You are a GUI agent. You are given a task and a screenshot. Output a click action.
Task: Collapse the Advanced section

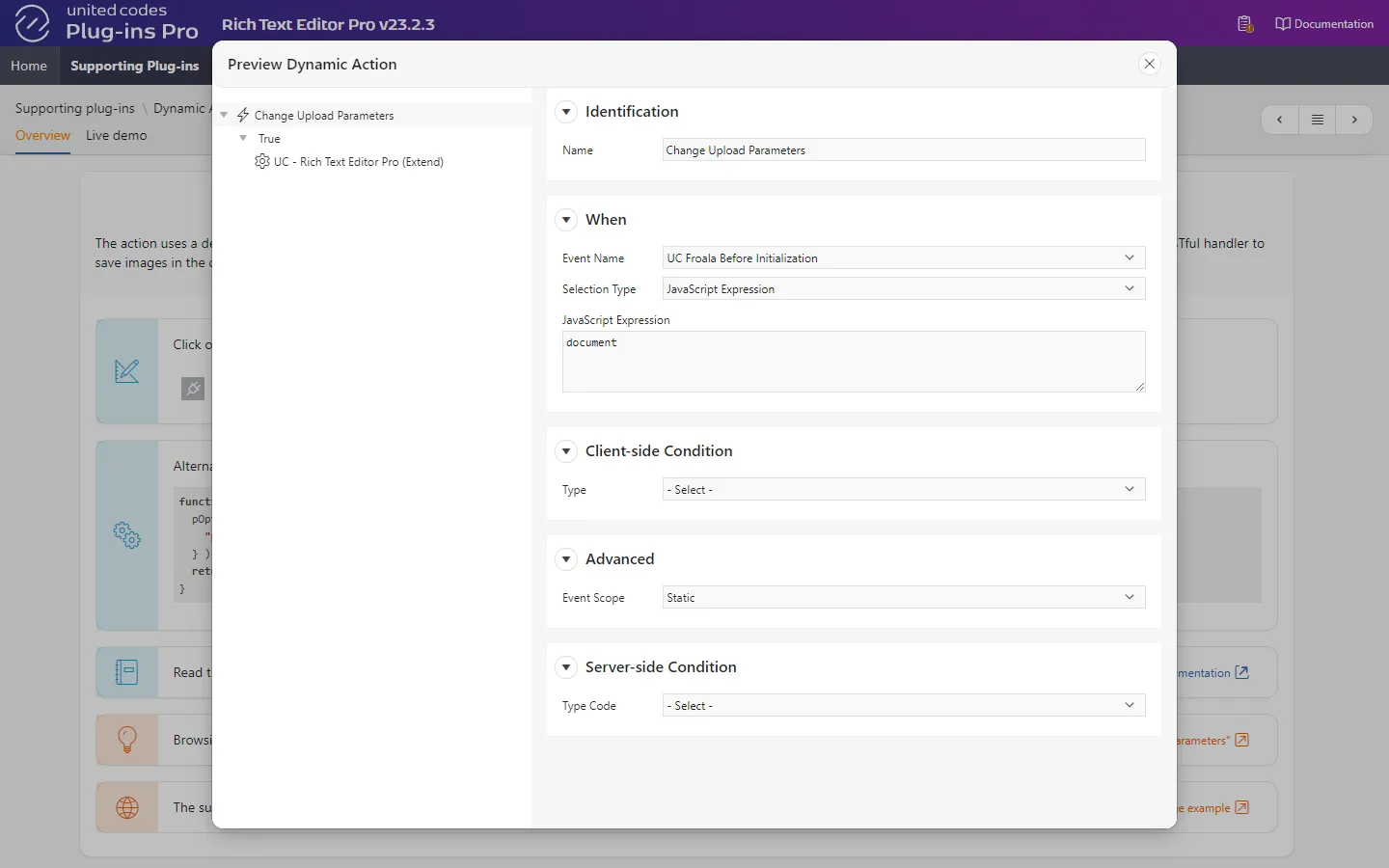(x=566, y=559)
